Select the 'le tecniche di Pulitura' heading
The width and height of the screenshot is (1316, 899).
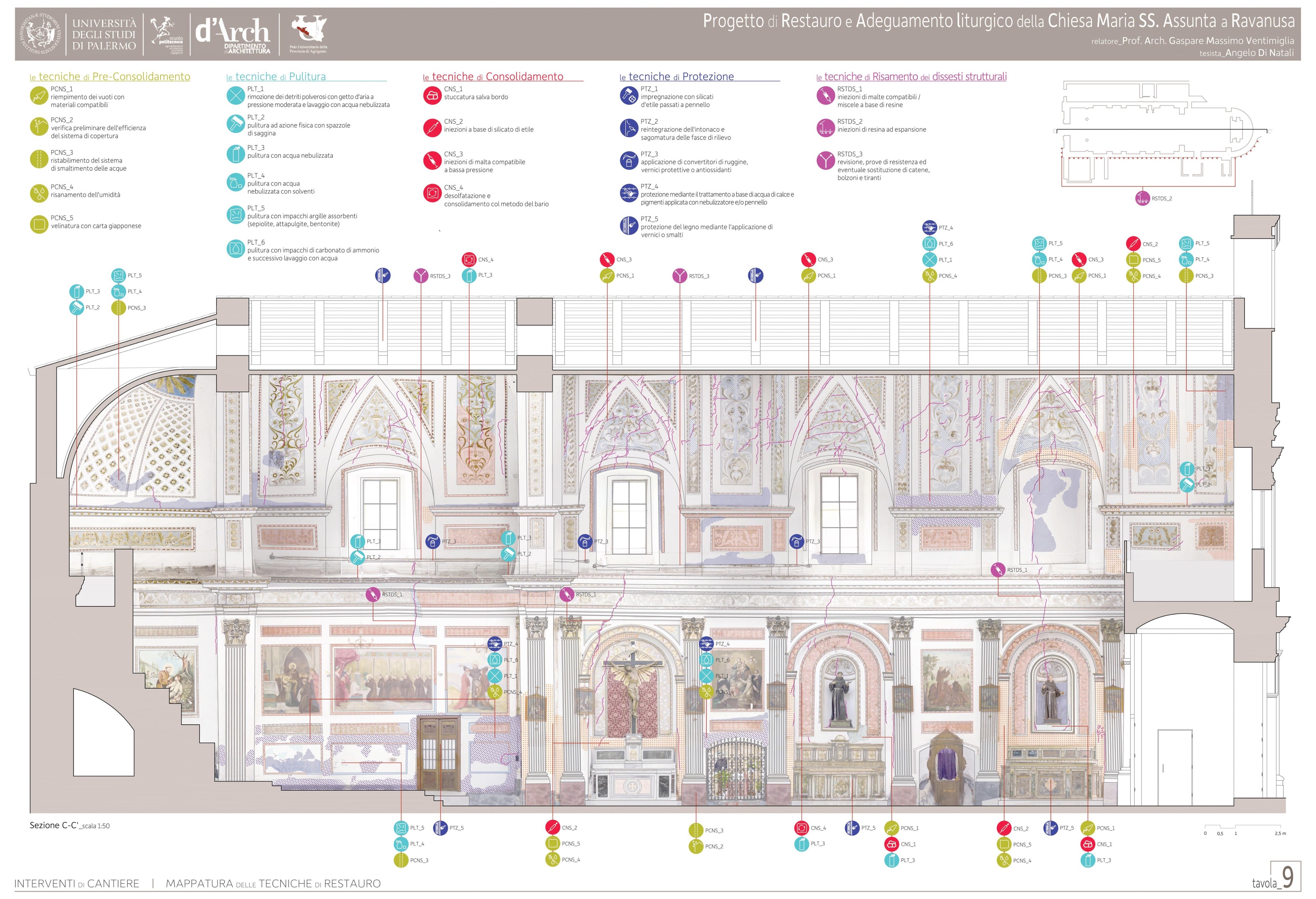click(276, 76)
